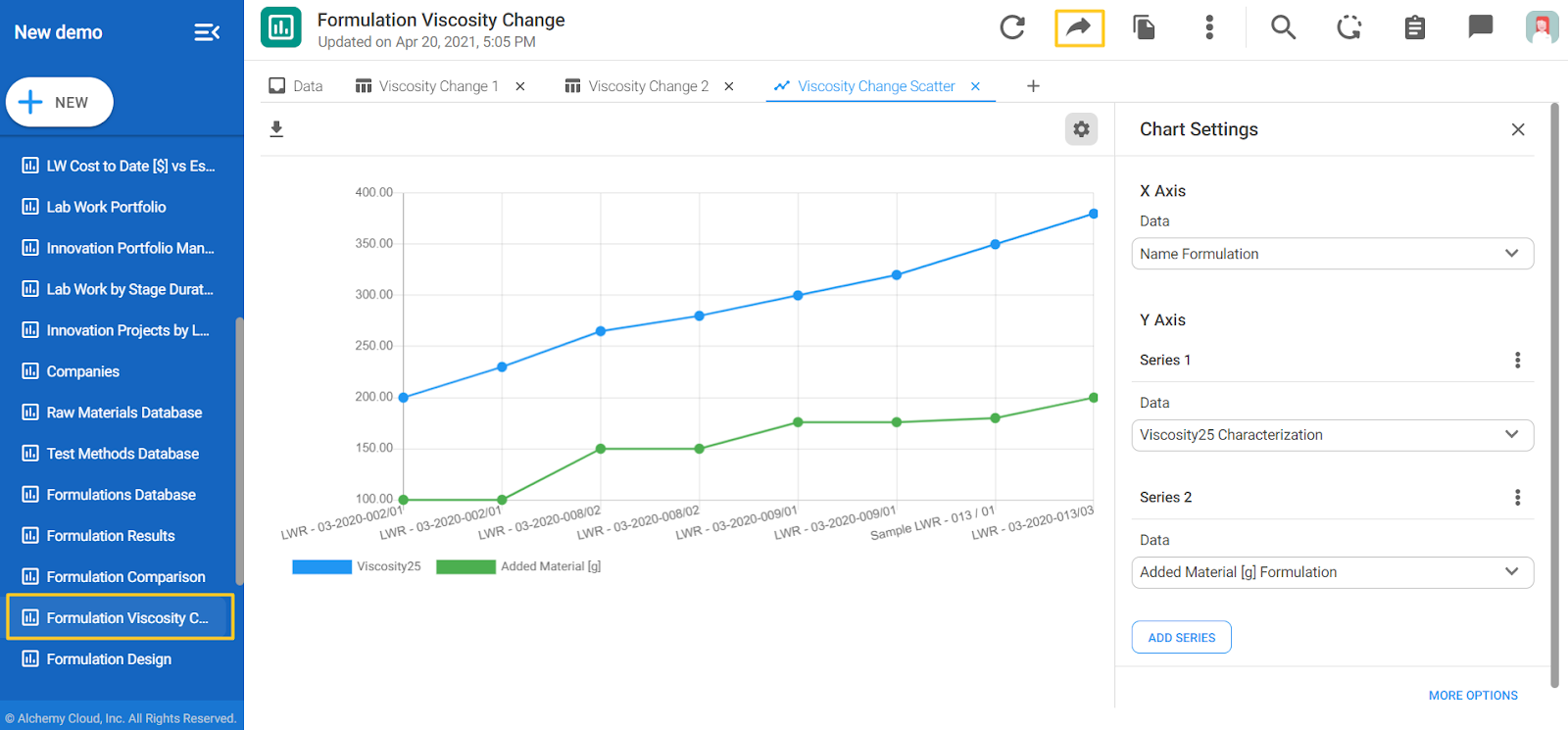The width and height of the screenshot is (1568, 730).
Task: Select Formulation Viscosity C... sidebar item
Action: [121, 617]
